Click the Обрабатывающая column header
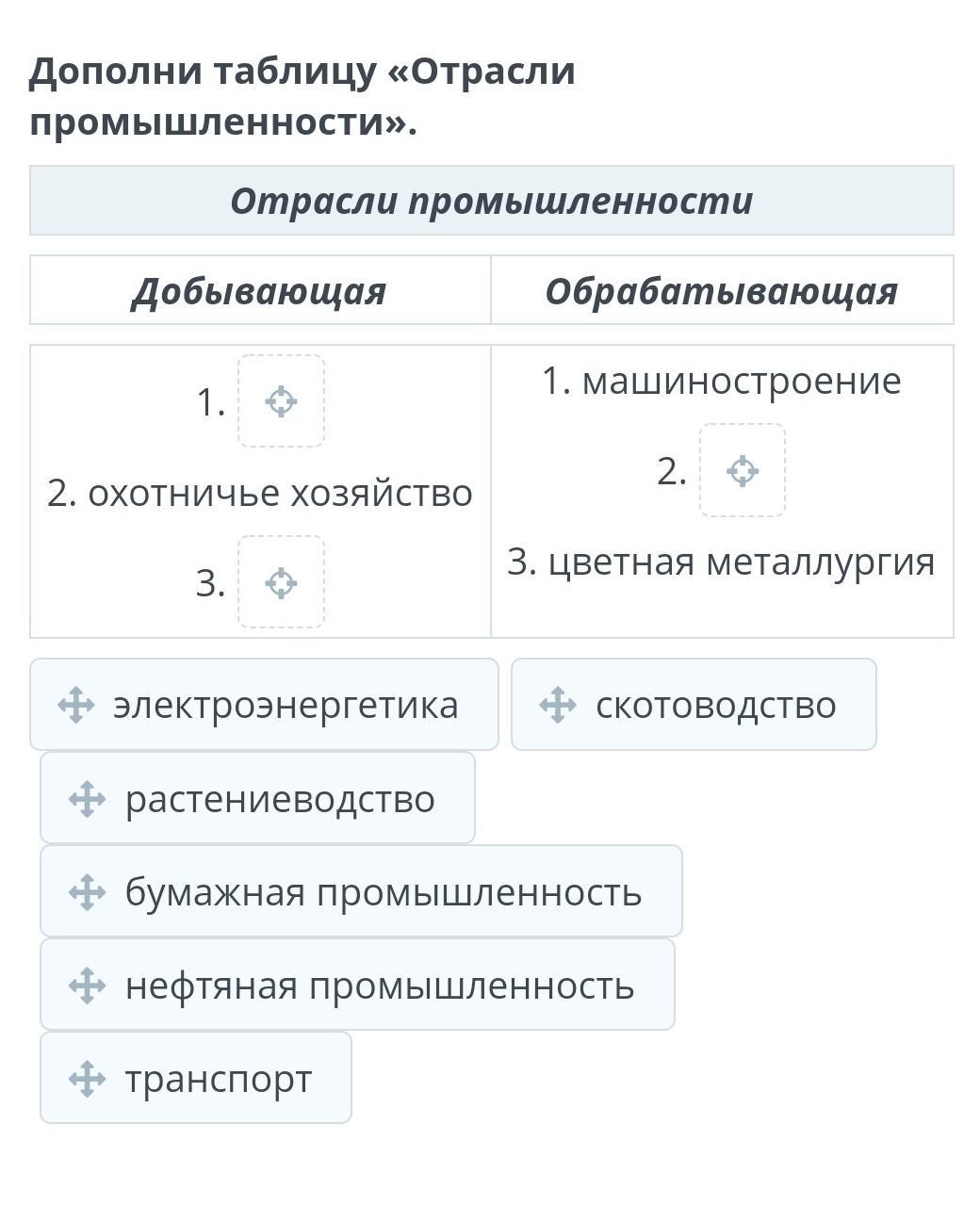Screen dimensions: 980x1222 [x=722, y=290]
